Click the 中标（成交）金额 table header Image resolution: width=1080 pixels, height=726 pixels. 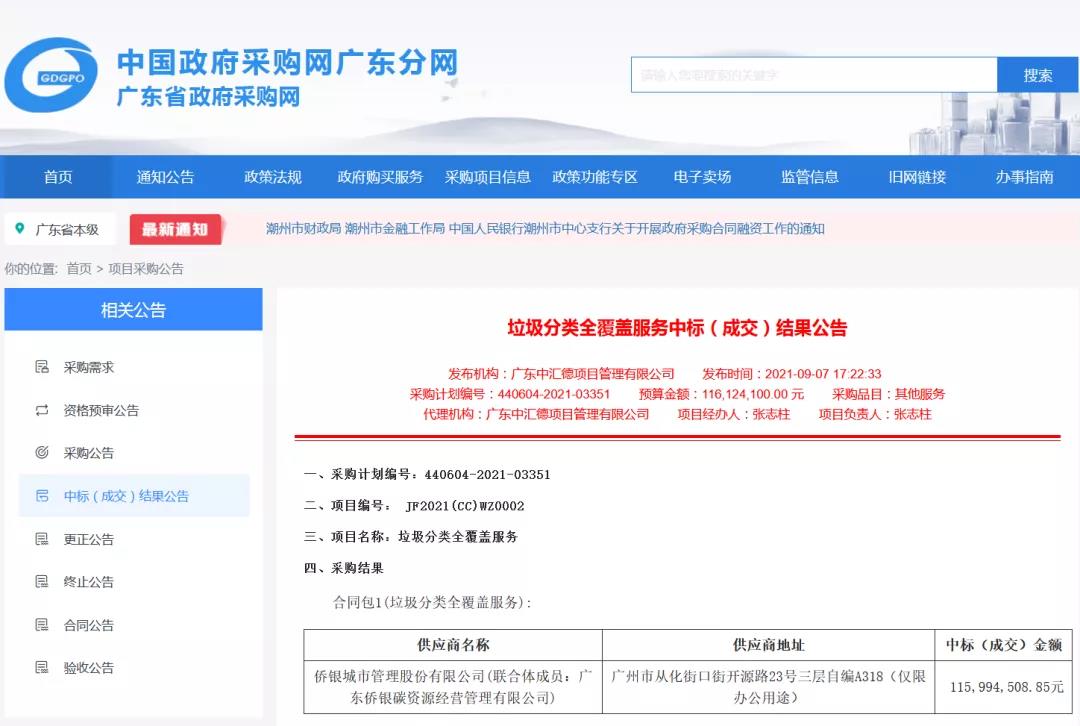(1004, 645)
